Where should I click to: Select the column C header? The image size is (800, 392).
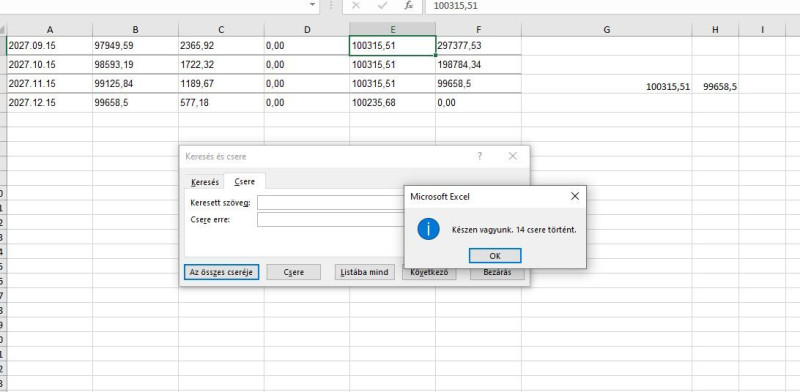pyautogui.click(x=221, y=30)
